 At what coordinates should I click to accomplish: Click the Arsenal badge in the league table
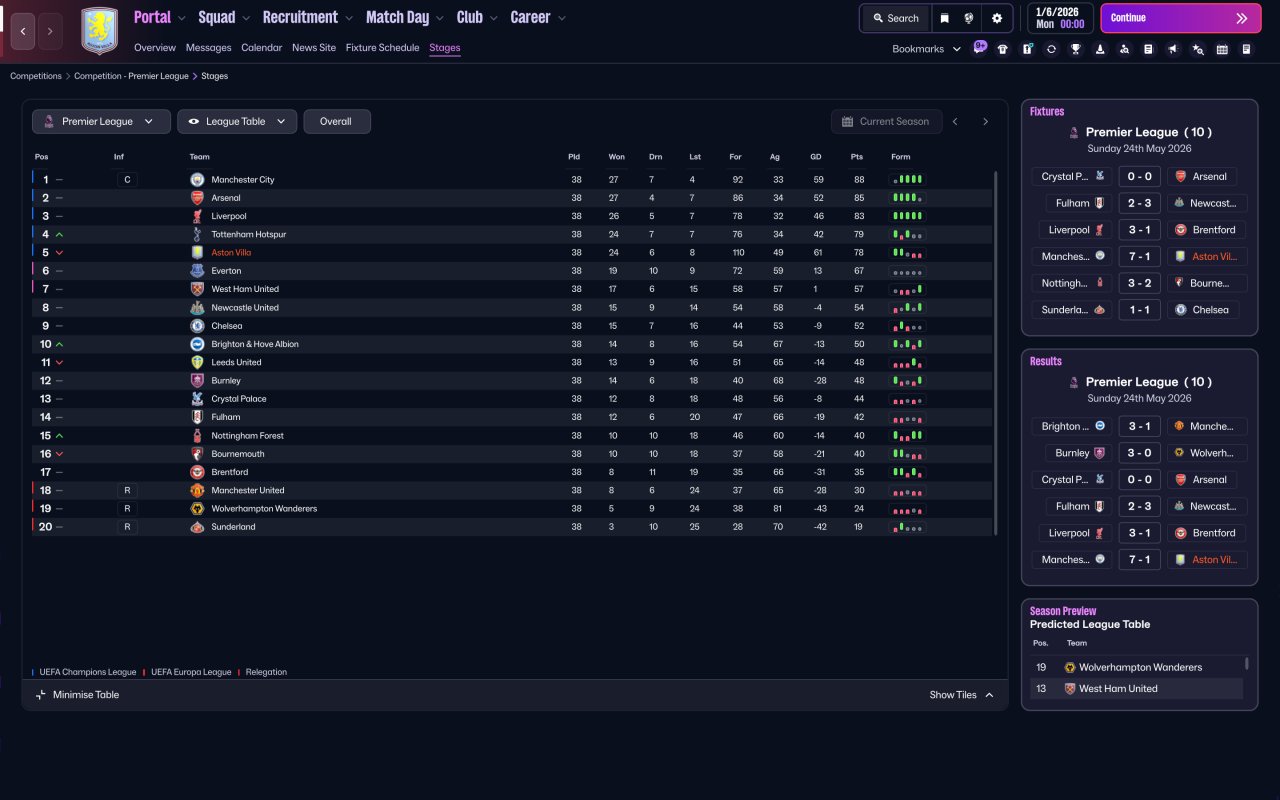tap(197, 198)
